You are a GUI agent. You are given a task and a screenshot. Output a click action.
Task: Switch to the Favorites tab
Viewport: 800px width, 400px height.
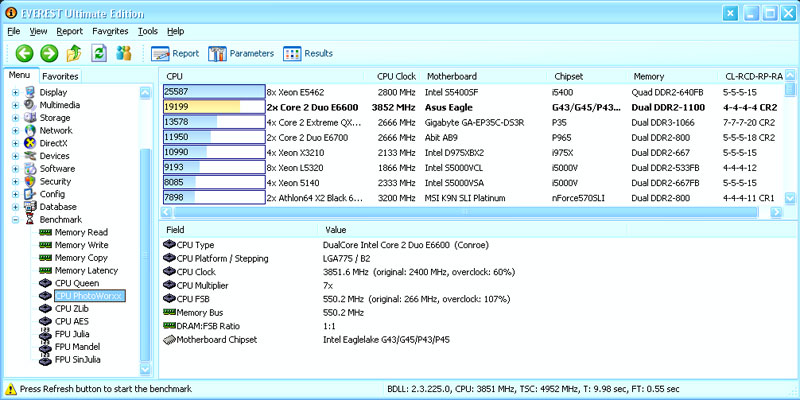point(60,77)
